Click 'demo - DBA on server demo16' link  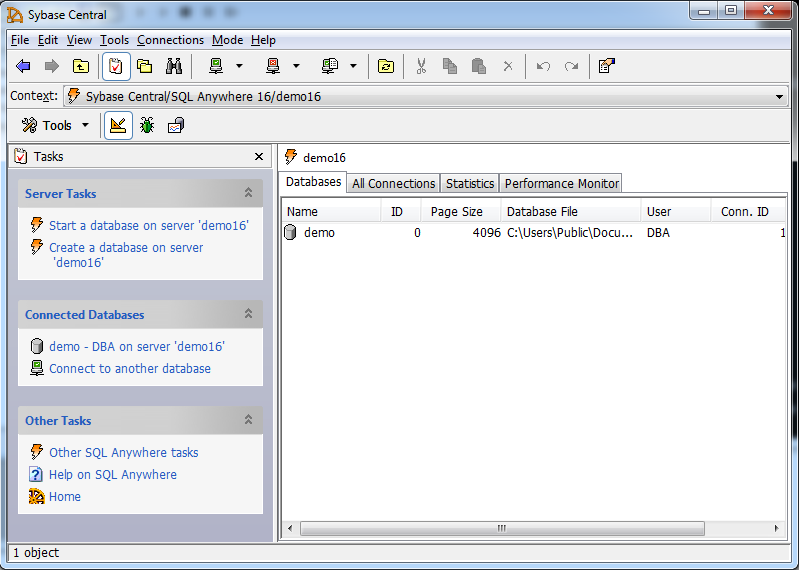[x=137, y=346]
